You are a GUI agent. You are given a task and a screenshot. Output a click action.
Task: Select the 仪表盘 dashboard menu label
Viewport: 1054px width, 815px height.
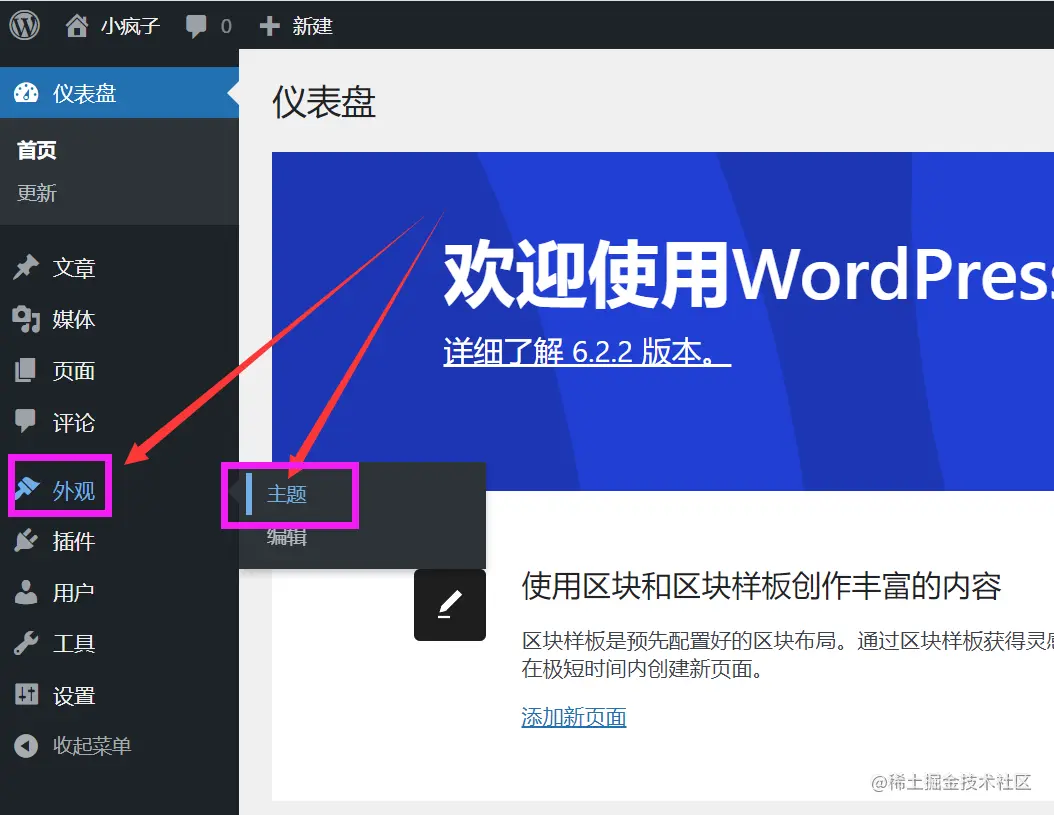pyautogui.click(x=85, y=93)
